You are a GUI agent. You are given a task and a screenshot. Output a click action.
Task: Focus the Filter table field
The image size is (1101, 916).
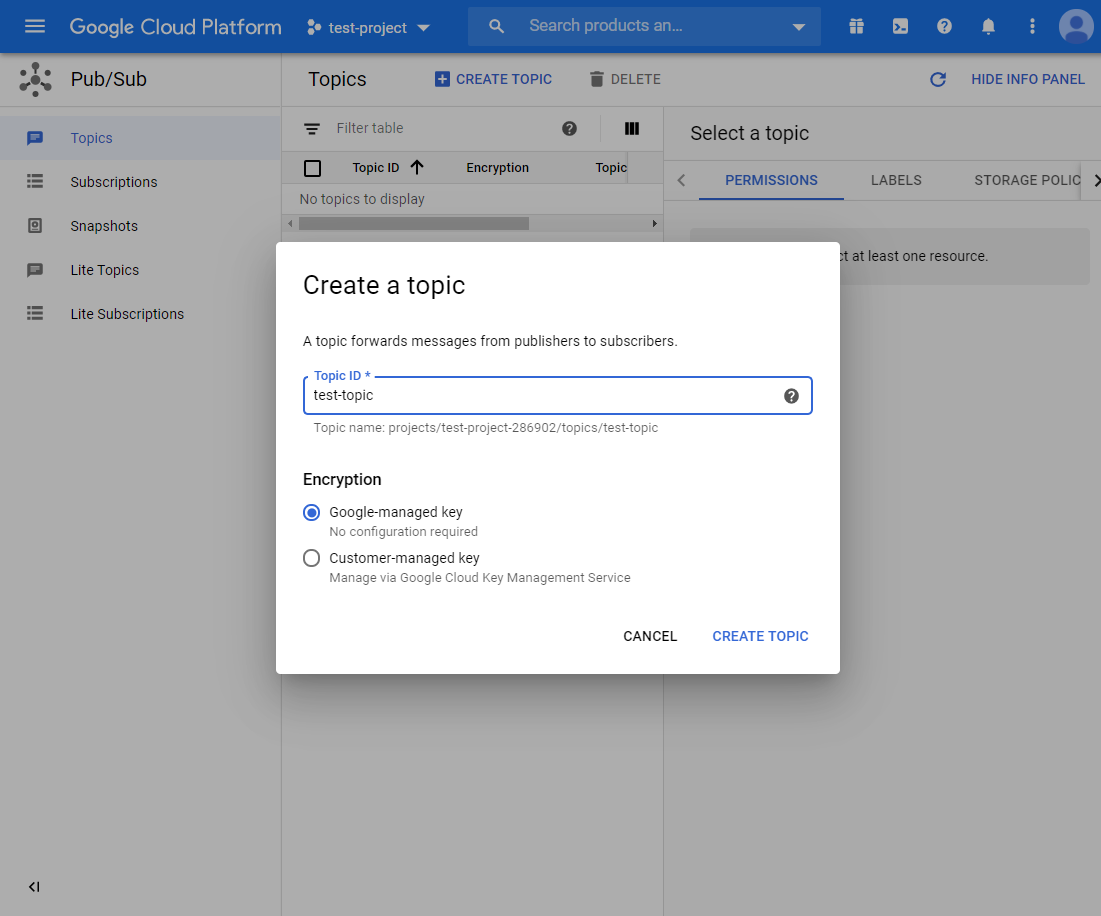(x=442, y=128)
